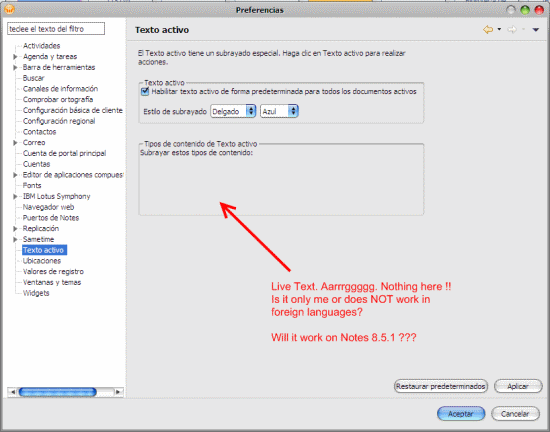Select Fonts in the preferences tree
The width and height of the screenshot is (550, 432).
[x=32, y=185]
